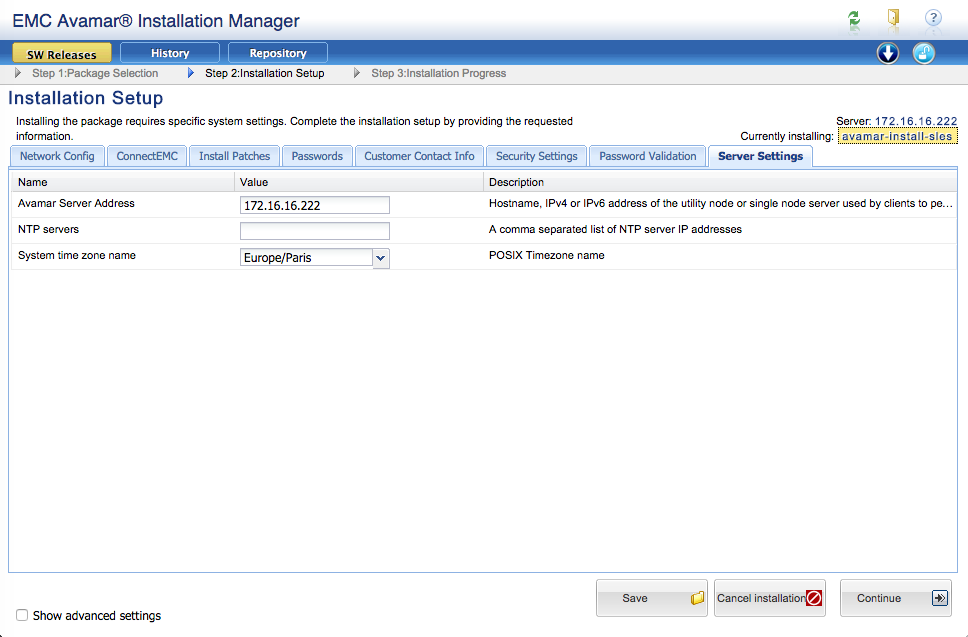Click the Avamar Server Address field
This screenshot has height=637, width=968.
click(314, 205)
